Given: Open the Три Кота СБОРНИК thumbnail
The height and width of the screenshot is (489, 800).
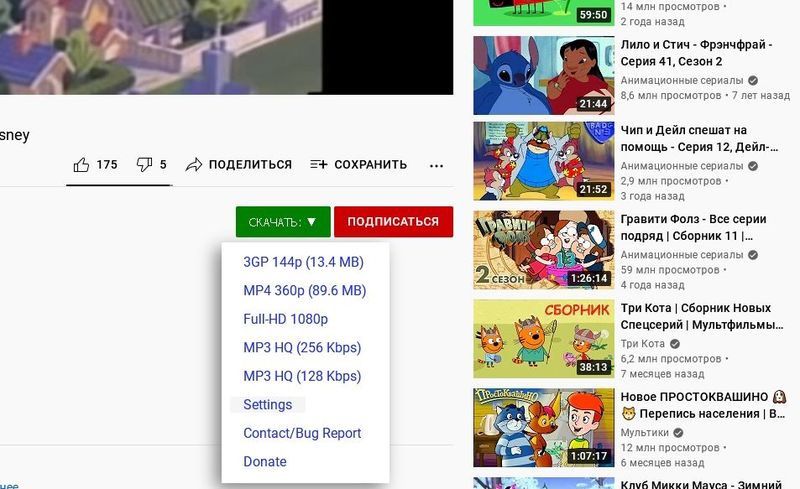Looking at the screenshot, I should pos(544,339).
